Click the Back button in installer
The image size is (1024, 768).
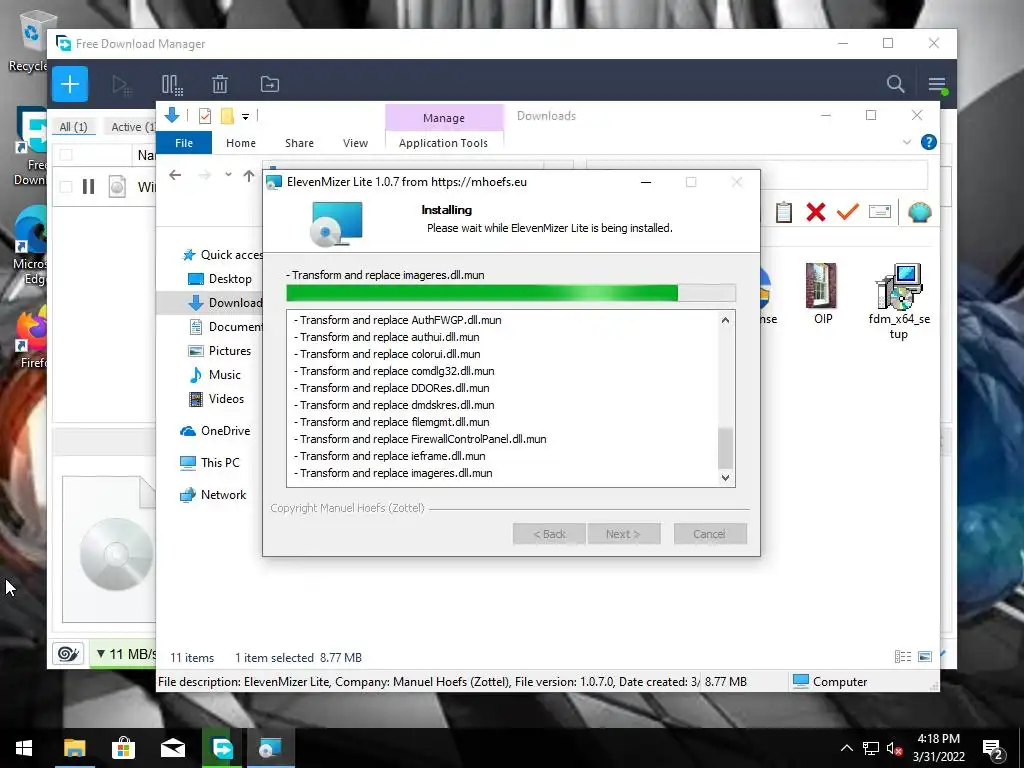[549, 534]
